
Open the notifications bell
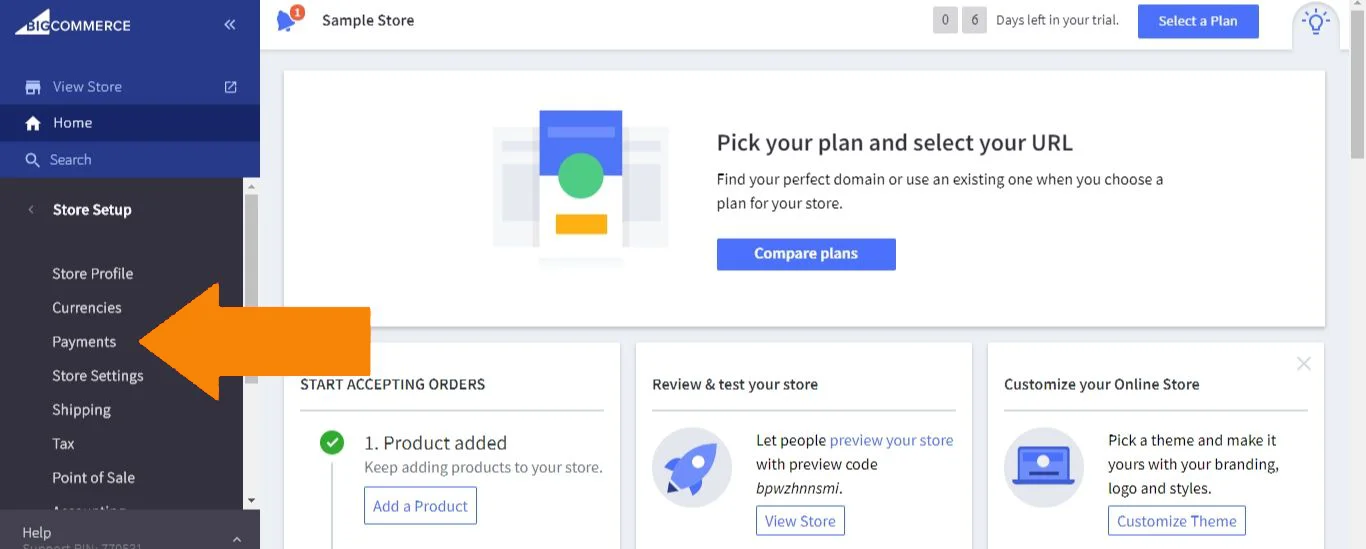pos(287,20)
